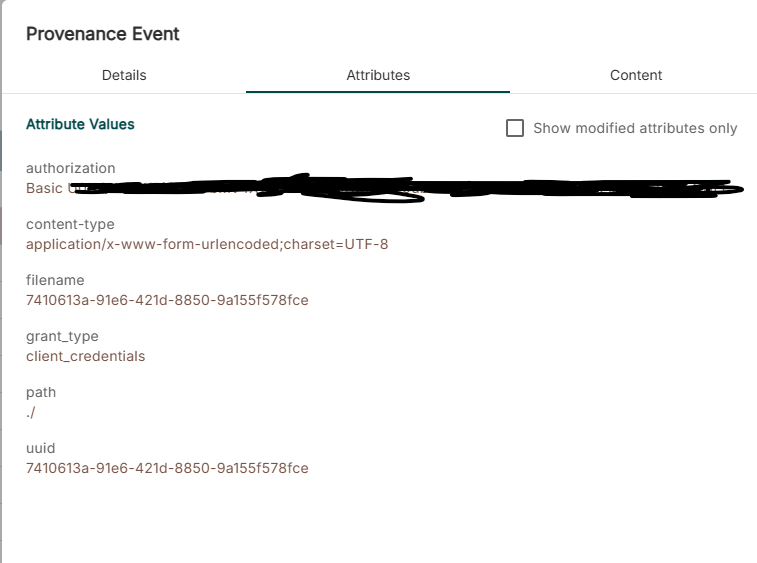Click the grant_type attribute name

point(62,336)
